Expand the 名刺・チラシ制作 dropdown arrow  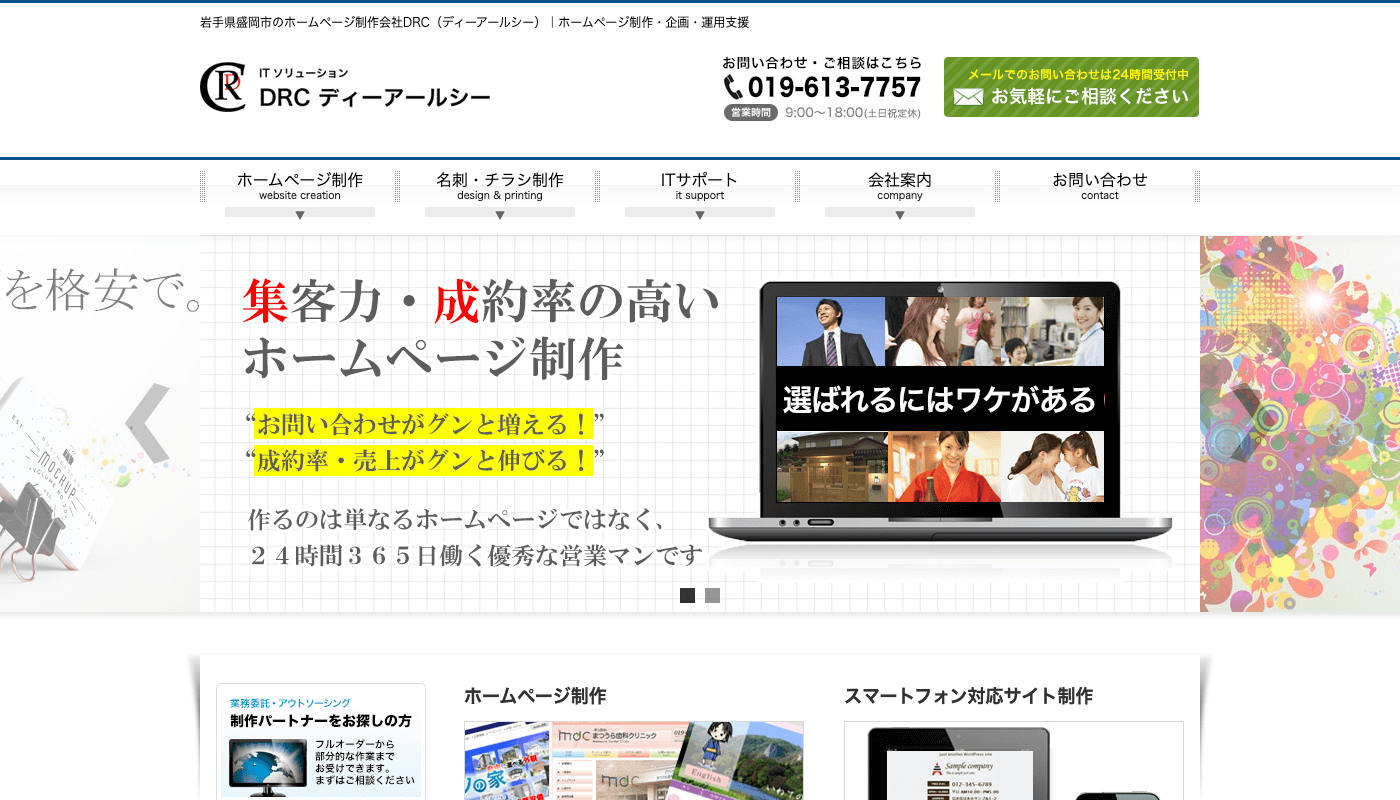click(500, 214)
